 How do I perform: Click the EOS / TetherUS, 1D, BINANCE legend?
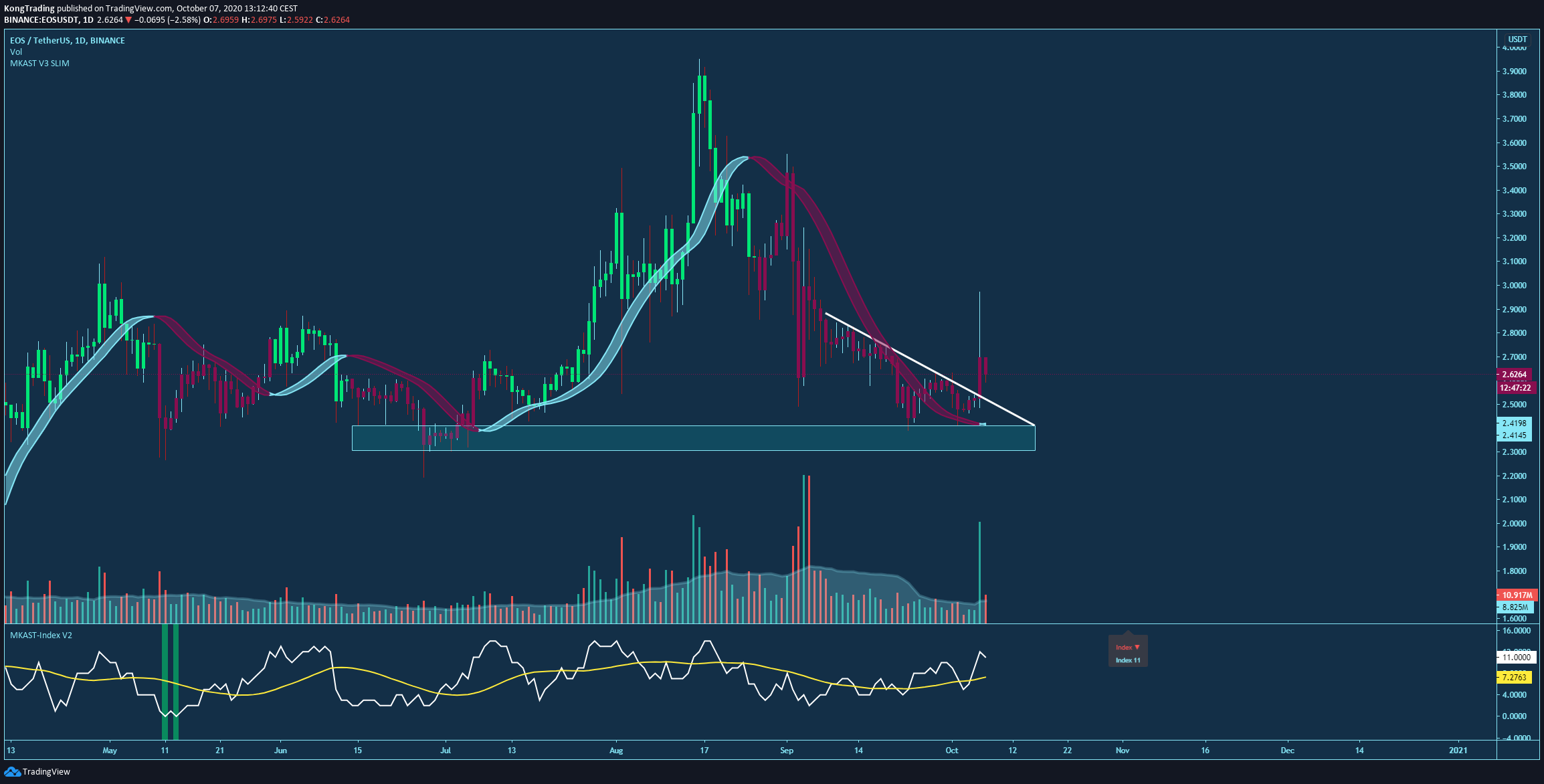(x=68, y=41)
